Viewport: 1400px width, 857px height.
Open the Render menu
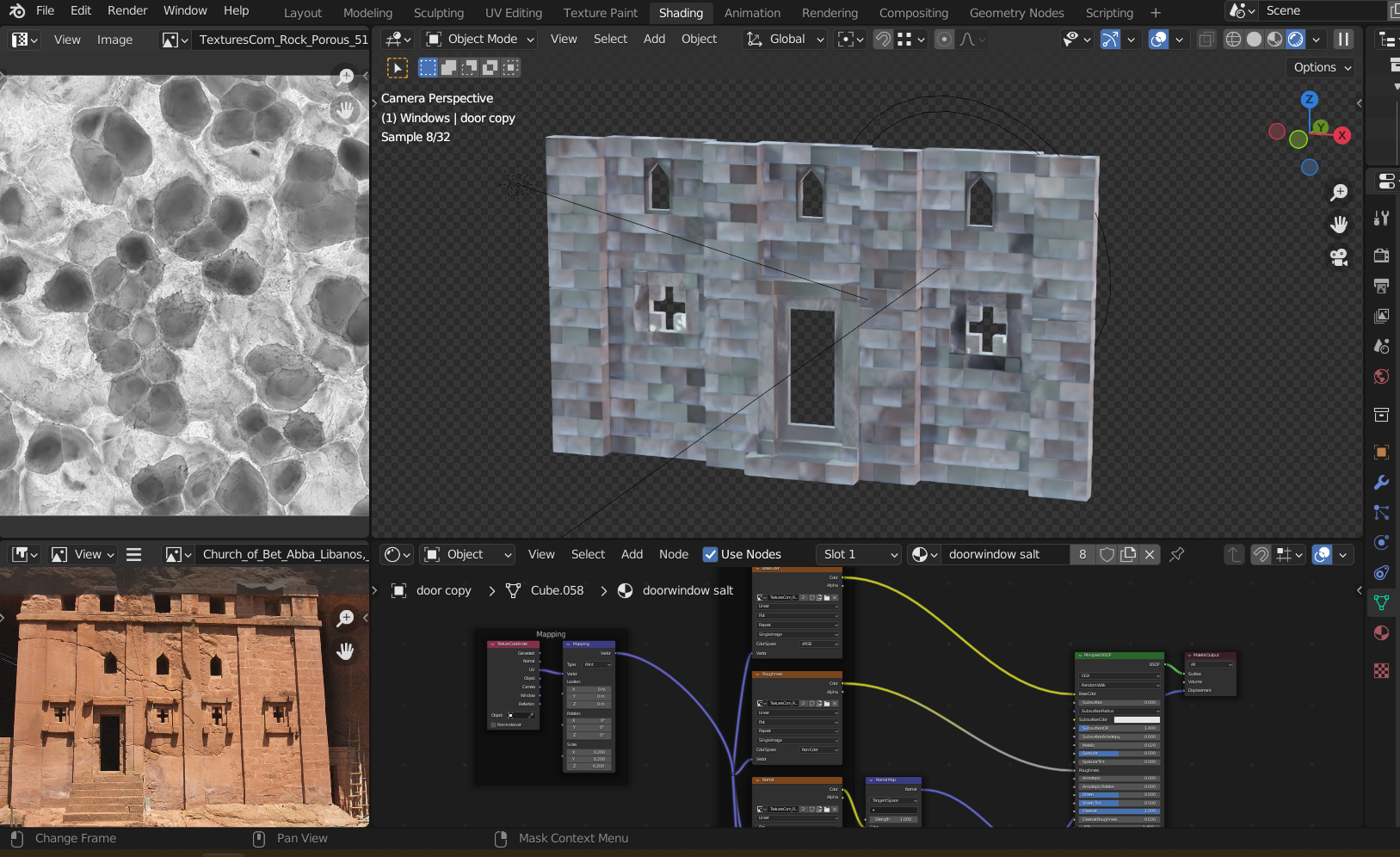click(x=127, y=10)
